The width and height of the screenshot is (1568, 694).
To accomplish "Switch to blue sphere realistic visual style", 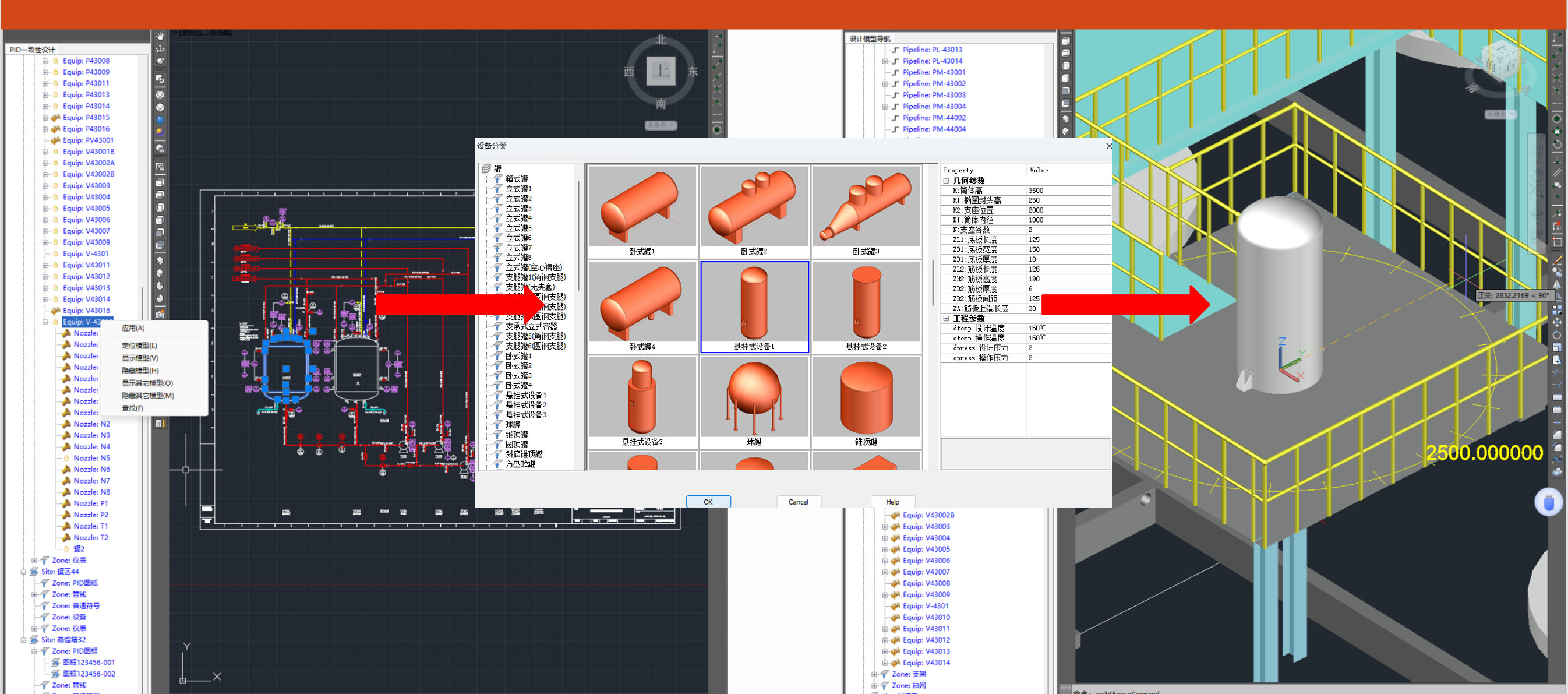I will coord(160,120).
